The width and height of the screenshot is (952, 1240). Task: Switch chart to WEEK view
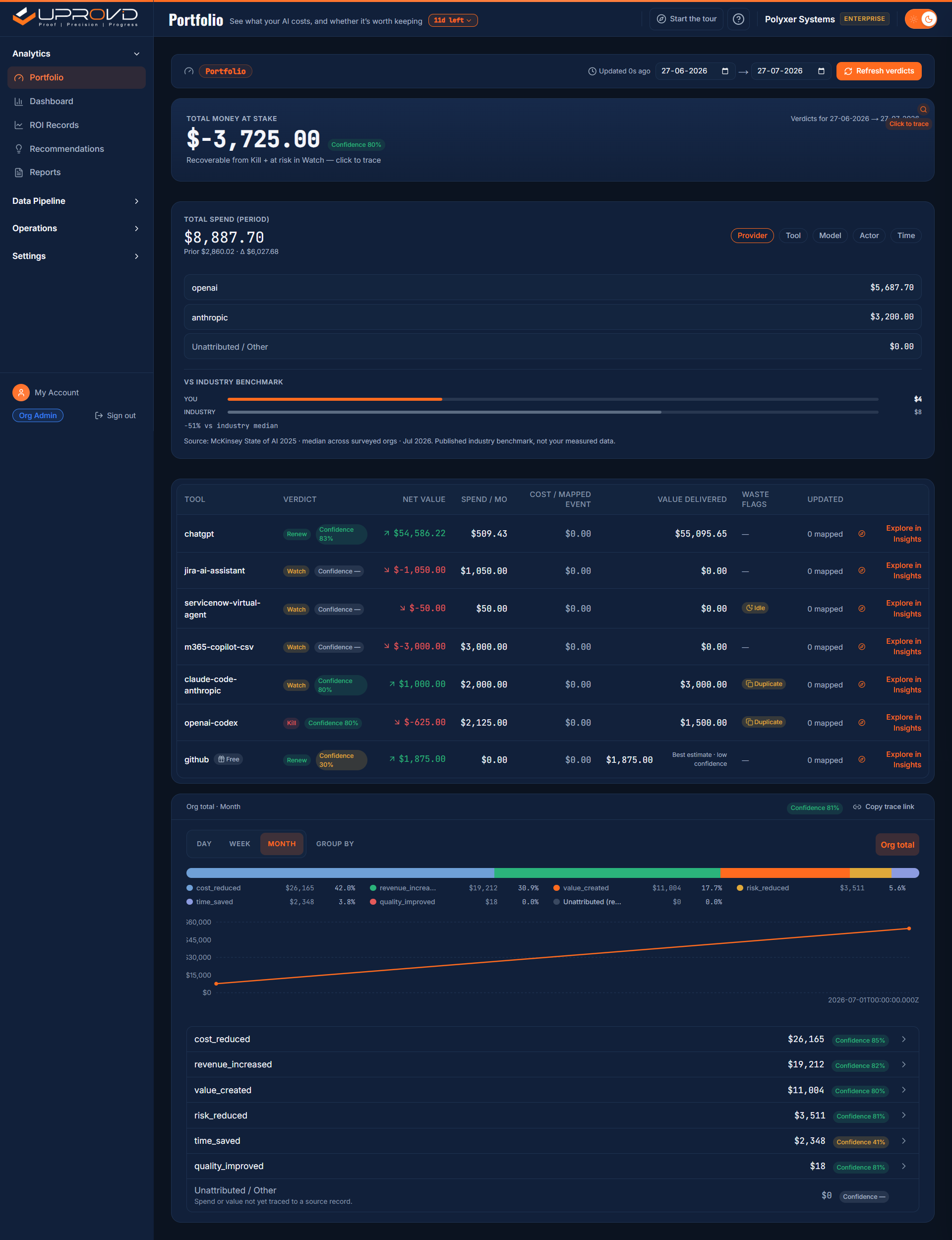239,844
